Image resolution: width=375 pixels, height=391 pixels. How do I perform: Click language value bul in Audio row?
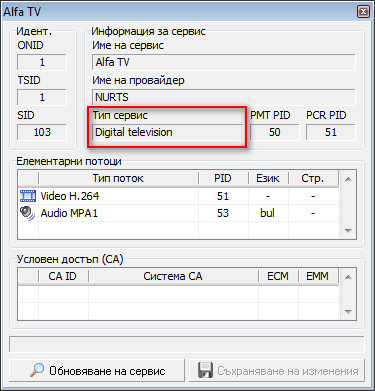pyautogui.click(x=268, y=213)
